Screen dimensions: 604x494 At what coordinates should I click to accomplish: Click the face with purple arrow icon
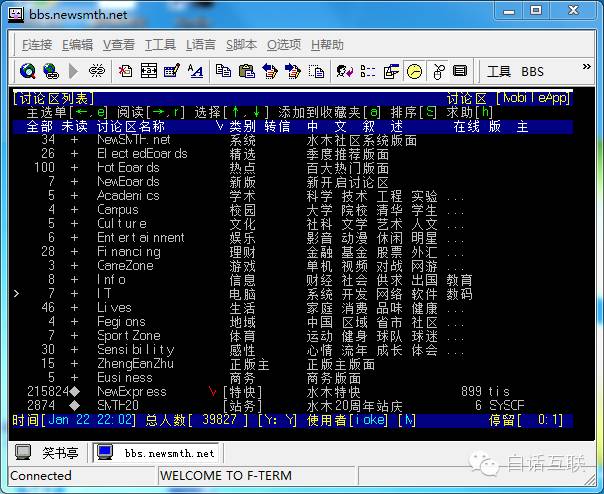345,71
